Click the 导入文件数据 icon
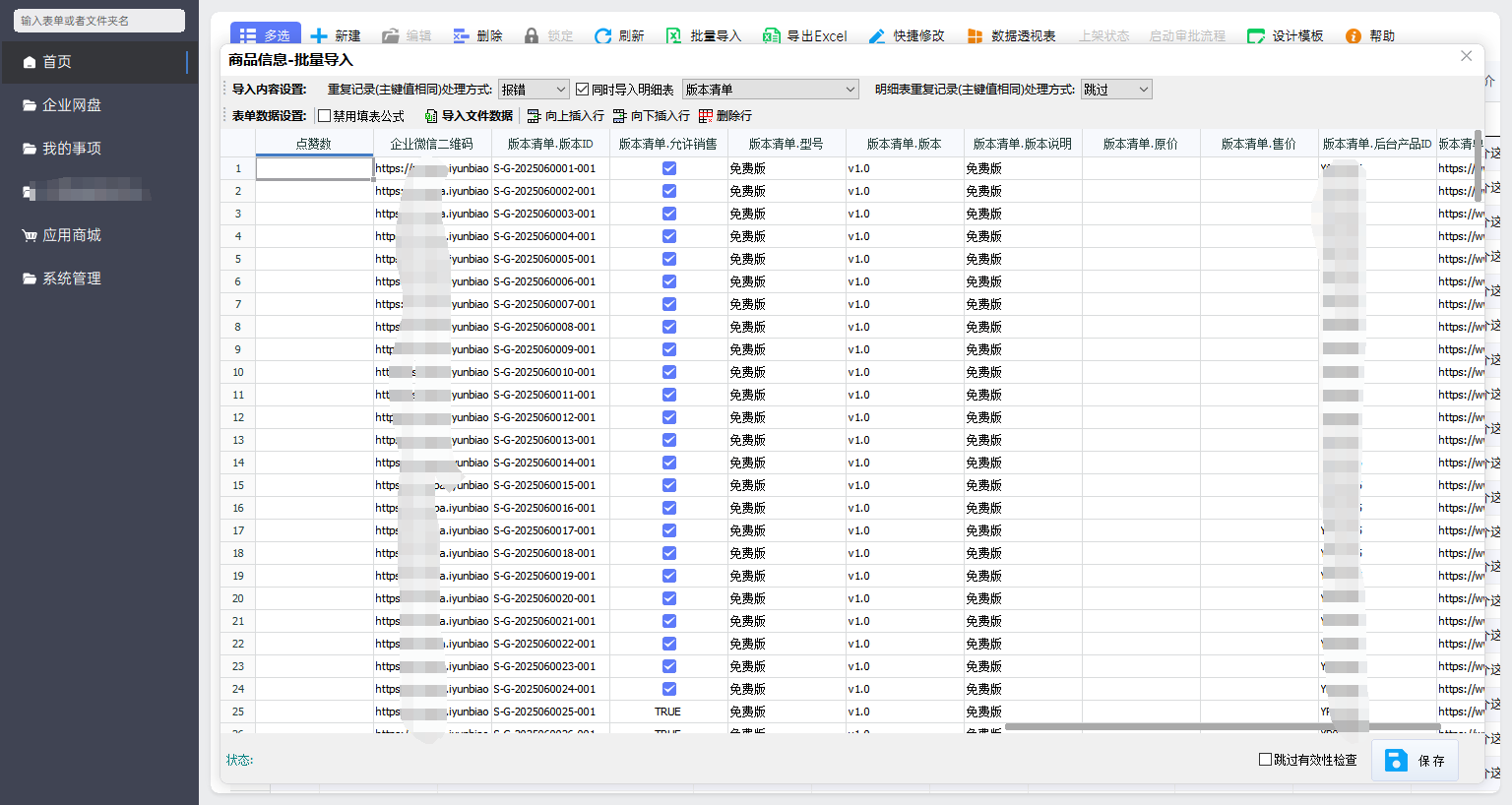Image resolution: width=1512 pixels, height=805 pixels. [x=431, y=116]
